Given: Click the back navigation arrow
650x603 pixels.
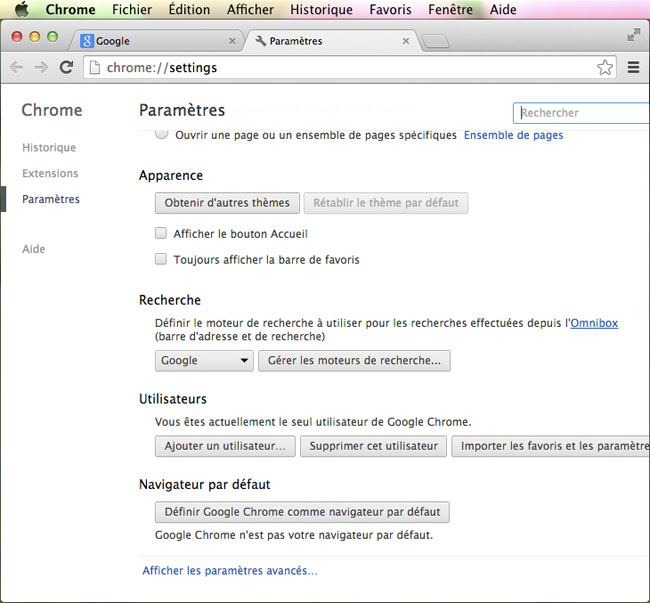Looking at the screenshot, I should click(16, 67).
